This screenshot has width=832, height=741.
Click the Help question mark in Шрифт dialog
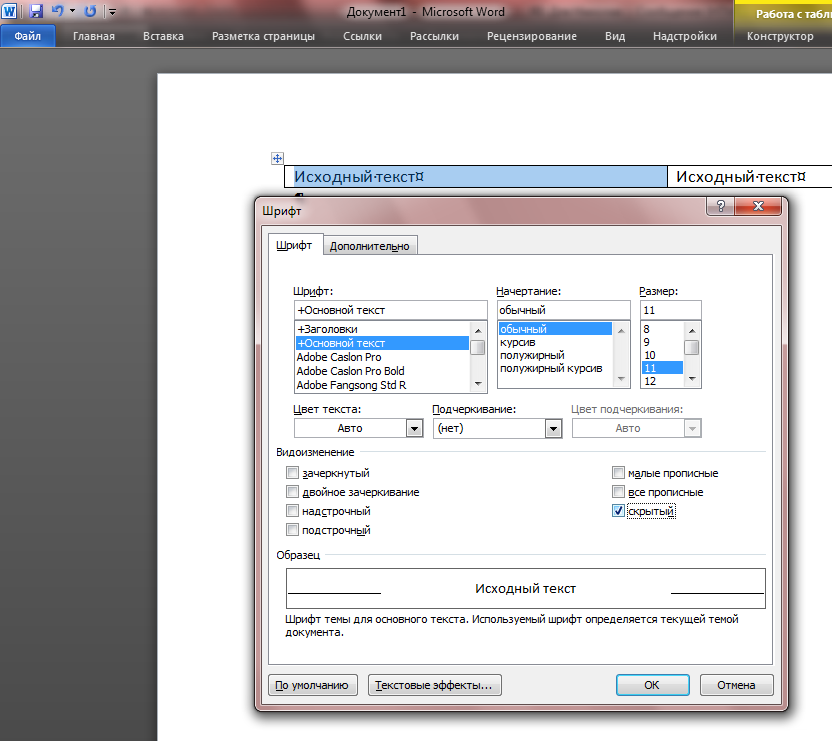pos(716,205)
